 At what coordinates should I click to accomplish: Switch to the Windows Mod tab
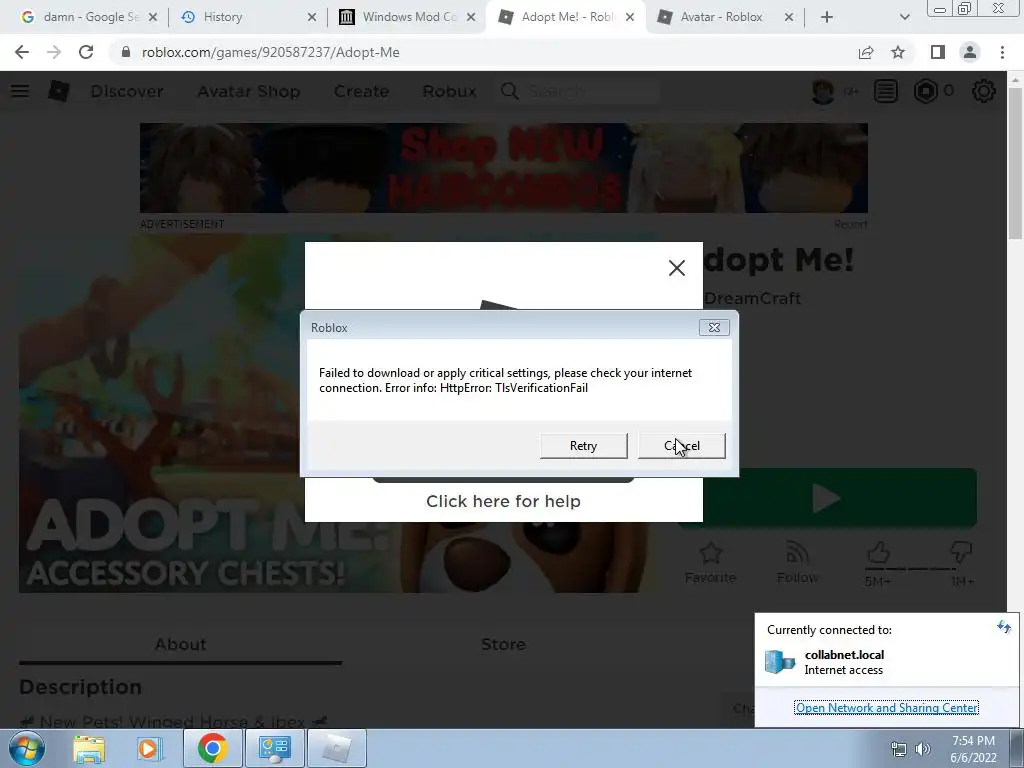coord(408,17)
